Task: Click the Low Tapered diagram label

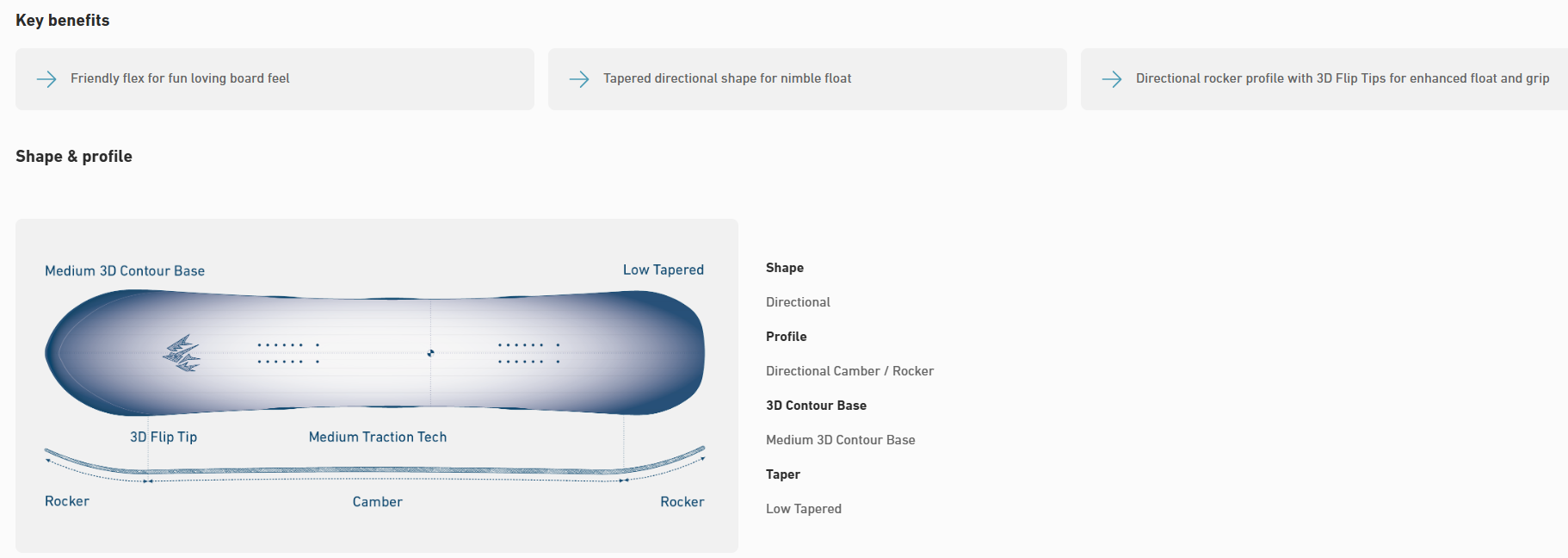Action: click(663, 270)
